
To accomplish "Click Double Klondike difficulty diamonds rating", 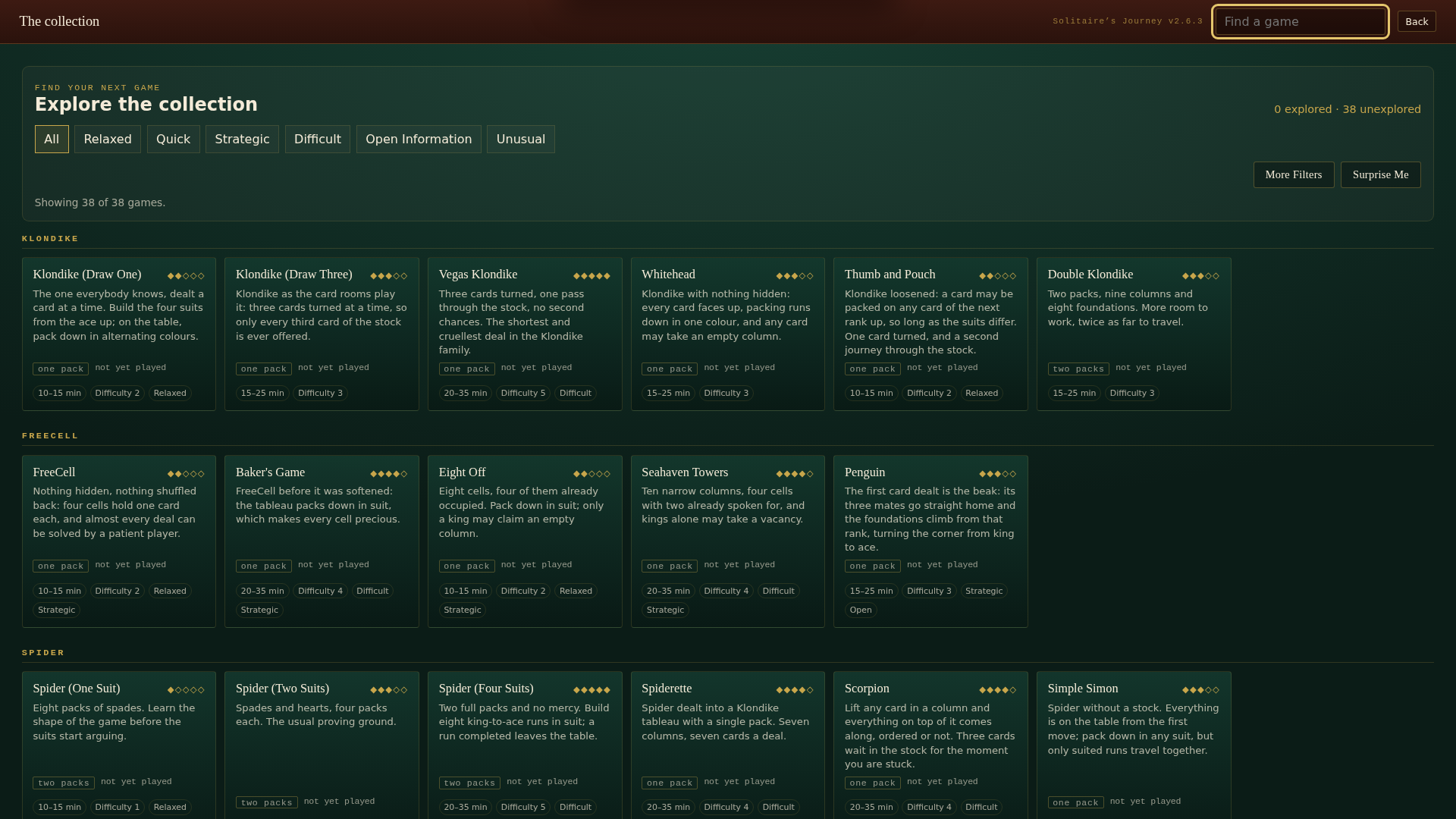I will (x=1200, y=276).
